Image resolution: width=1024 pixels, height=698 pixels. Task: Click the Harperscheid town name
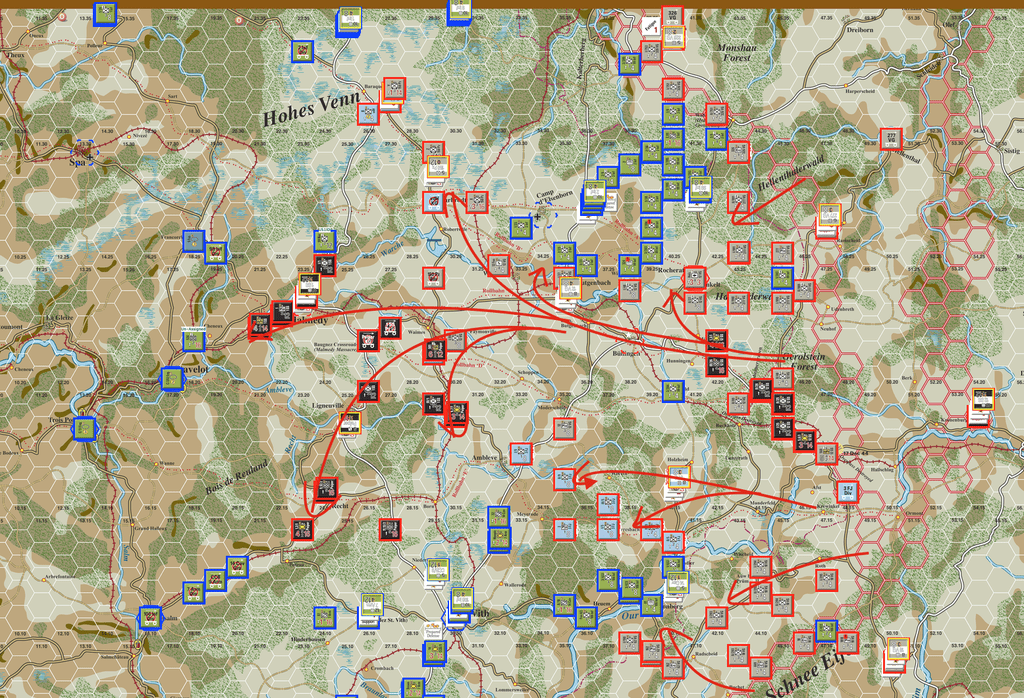(x=859, y=91)
